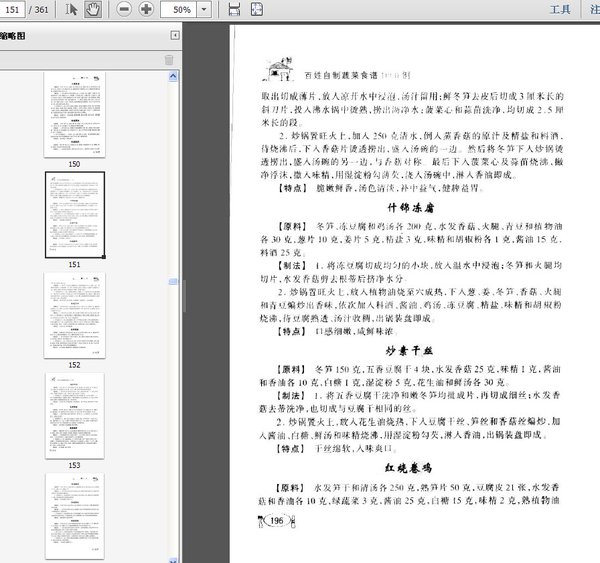This screenshot has width=600, height=563.
Task: Switch to fit full page view
Action: 256,9
